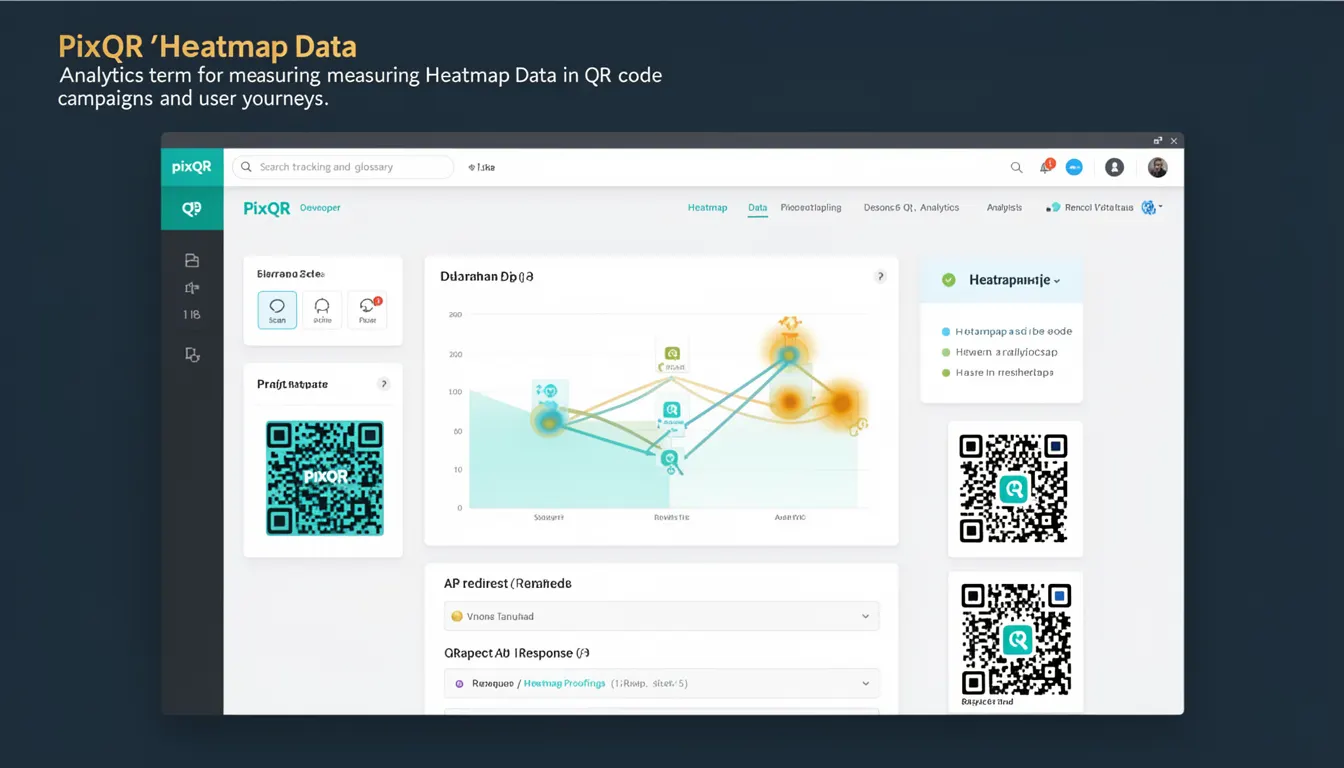Click the green checkmark icon in the right panel header
1344x768 pixels.
(948, 281)
